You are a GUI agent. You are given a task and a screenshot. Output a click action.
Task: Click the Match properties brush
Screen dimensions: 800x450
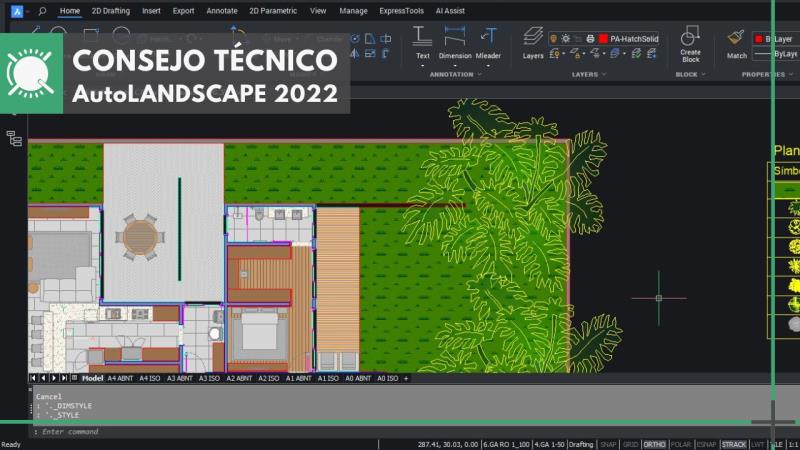[x=736, y=43]
